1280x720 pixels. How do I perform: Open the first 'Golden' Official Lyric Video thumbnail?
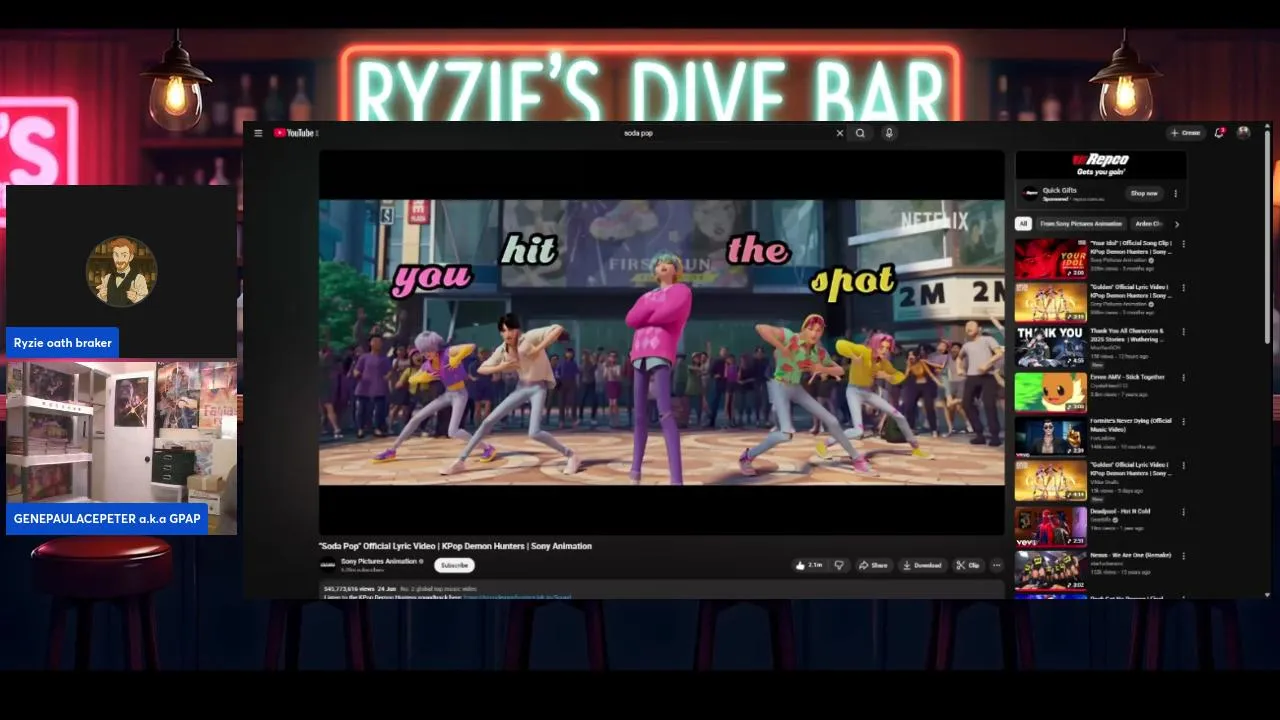pyautogui.click(x=1051, y=303)
